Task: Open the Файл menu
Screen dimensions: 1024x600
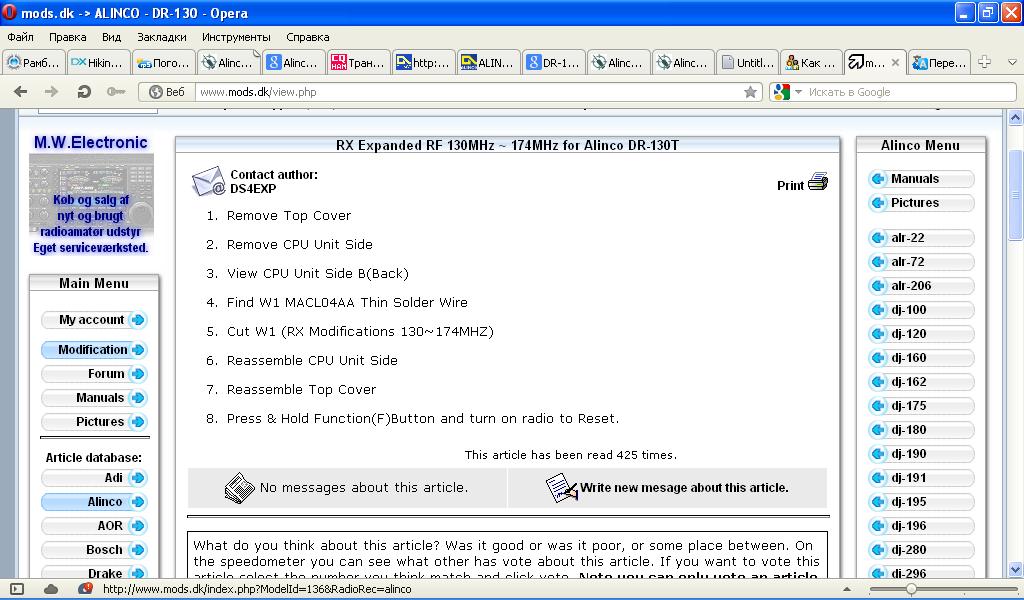Action: pyautogui.click(x=20, y=37)
